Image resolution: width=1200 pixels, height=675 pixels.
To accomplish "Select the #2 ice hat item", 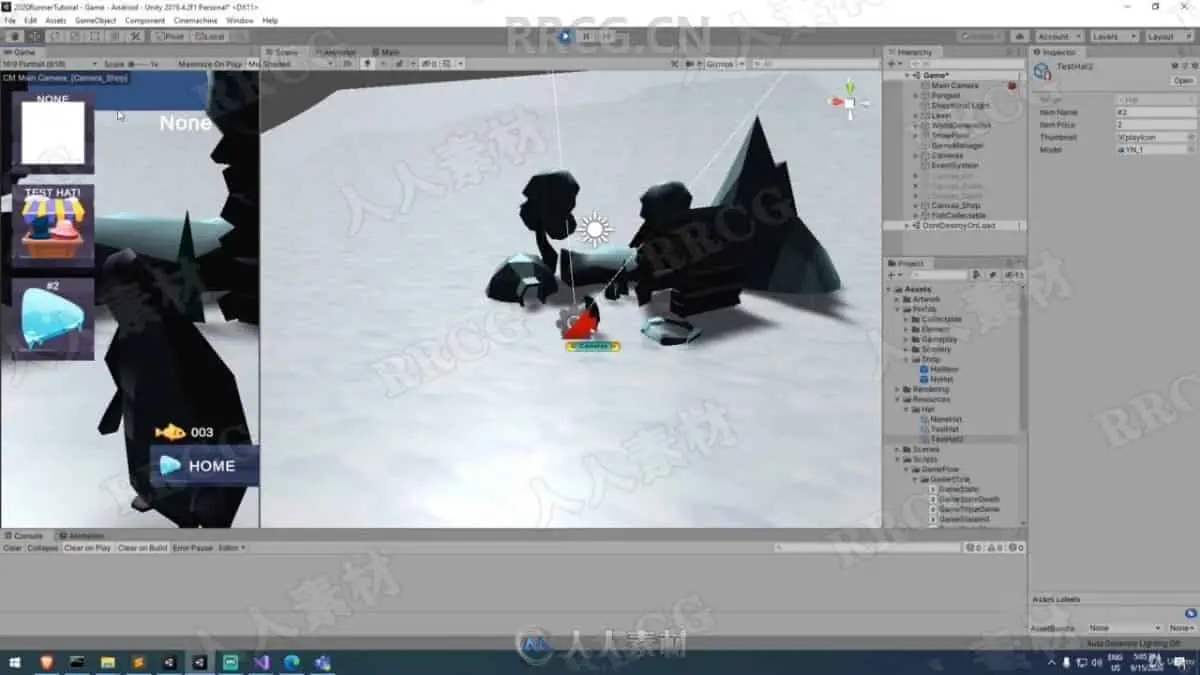I will pyautogui.click(x=53, y=319).
